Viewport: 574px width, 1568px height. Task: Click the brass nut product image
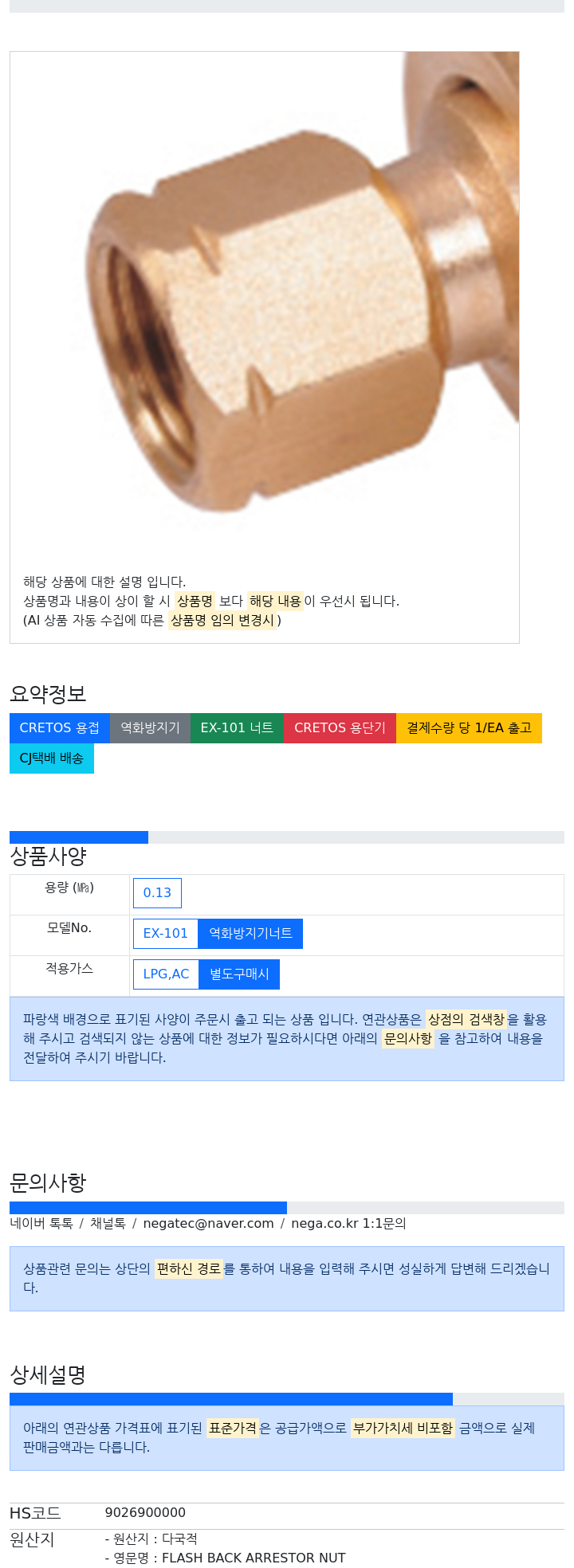coord(265,306)
